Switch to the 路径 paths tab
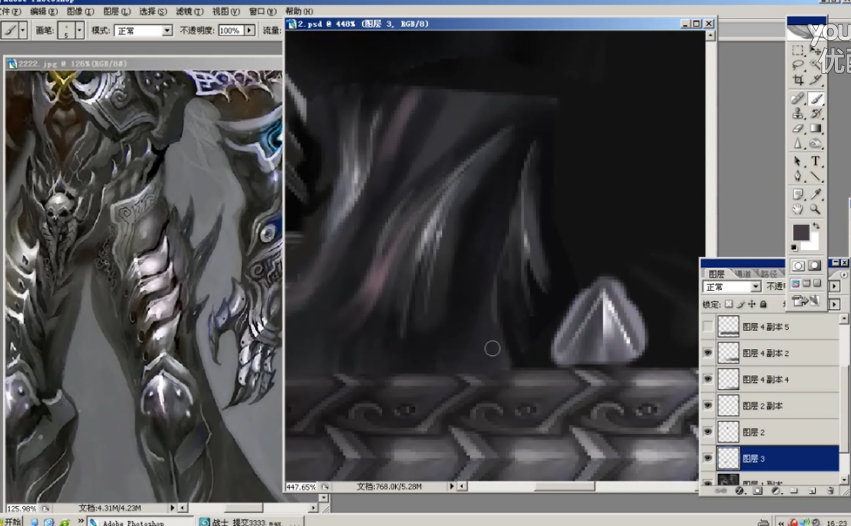 (768, 274)
